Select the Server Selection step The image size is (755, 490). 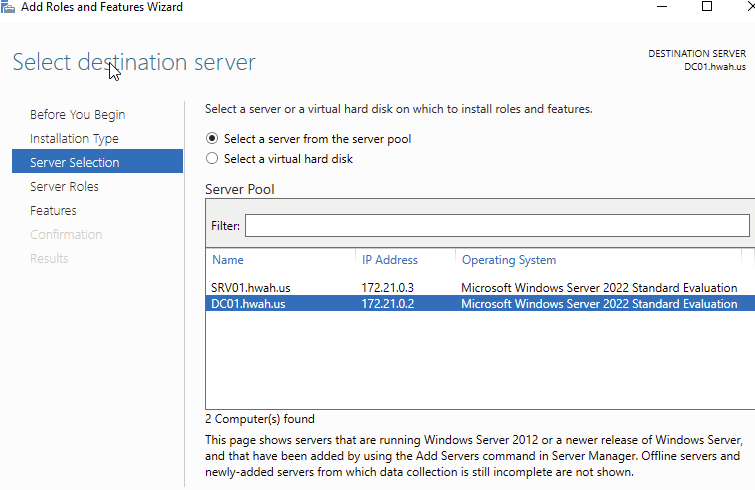(x=75, y=163)
